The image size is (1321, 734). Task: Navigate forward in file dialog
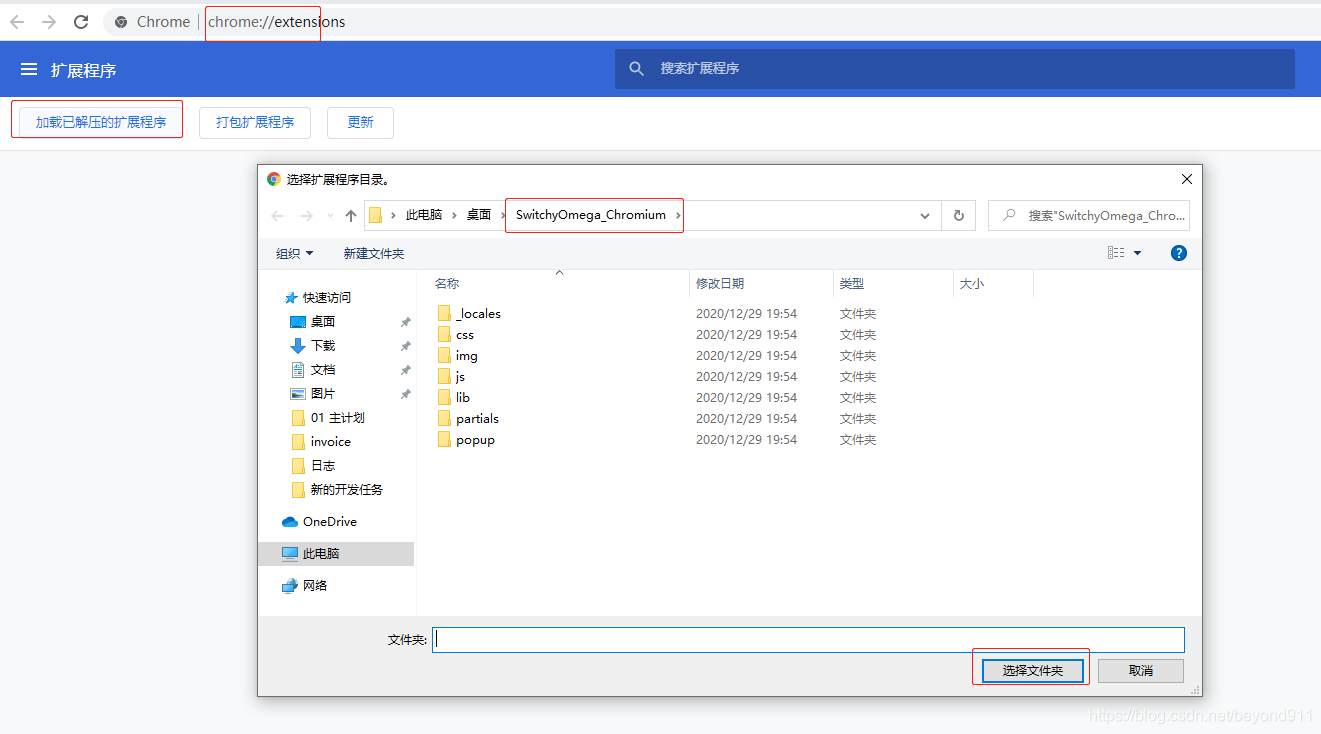[x=307, y=216]
